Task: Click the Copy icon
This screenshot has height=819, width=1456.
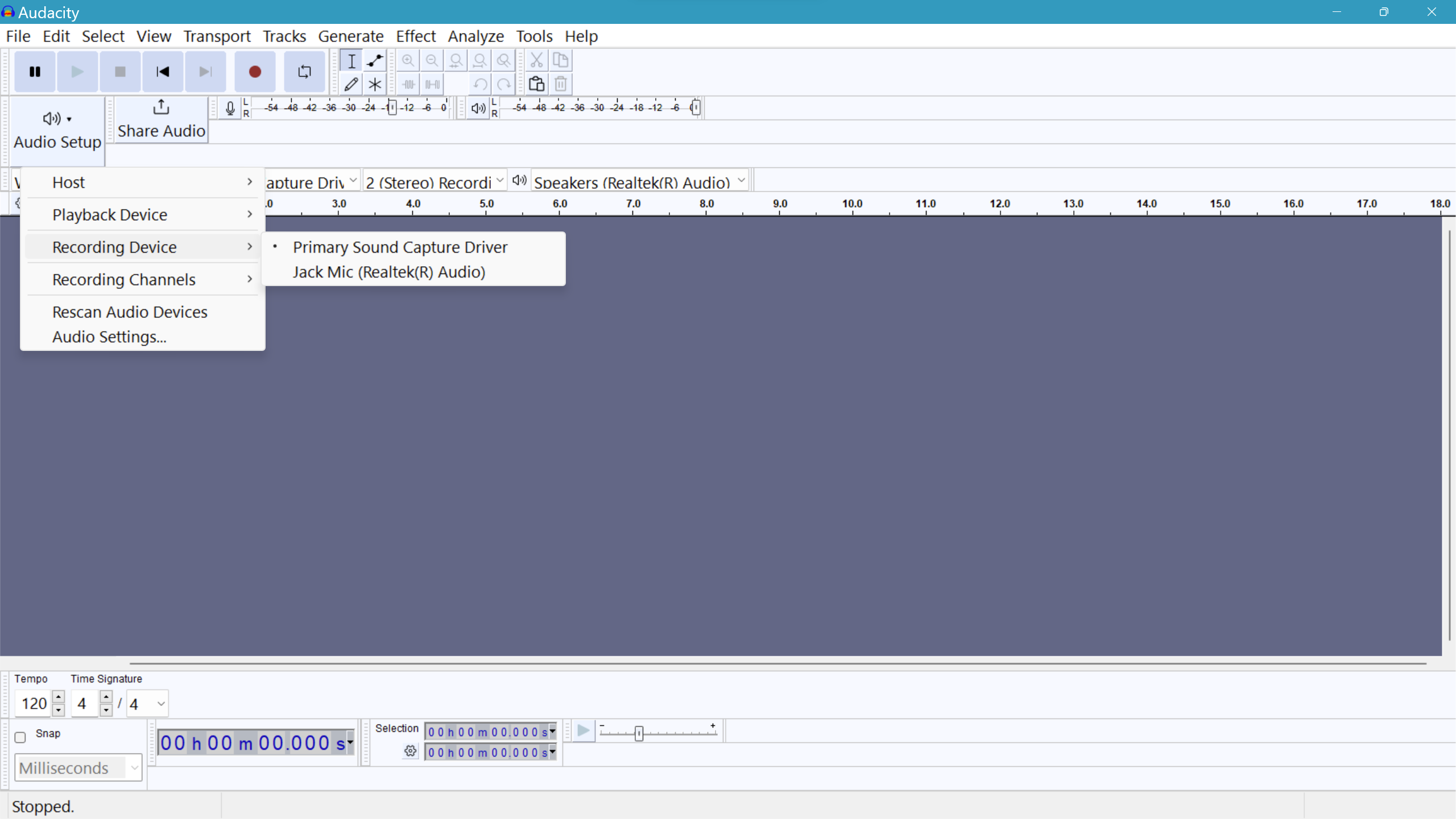Action: pyautogui.click(x=560, y=60)
